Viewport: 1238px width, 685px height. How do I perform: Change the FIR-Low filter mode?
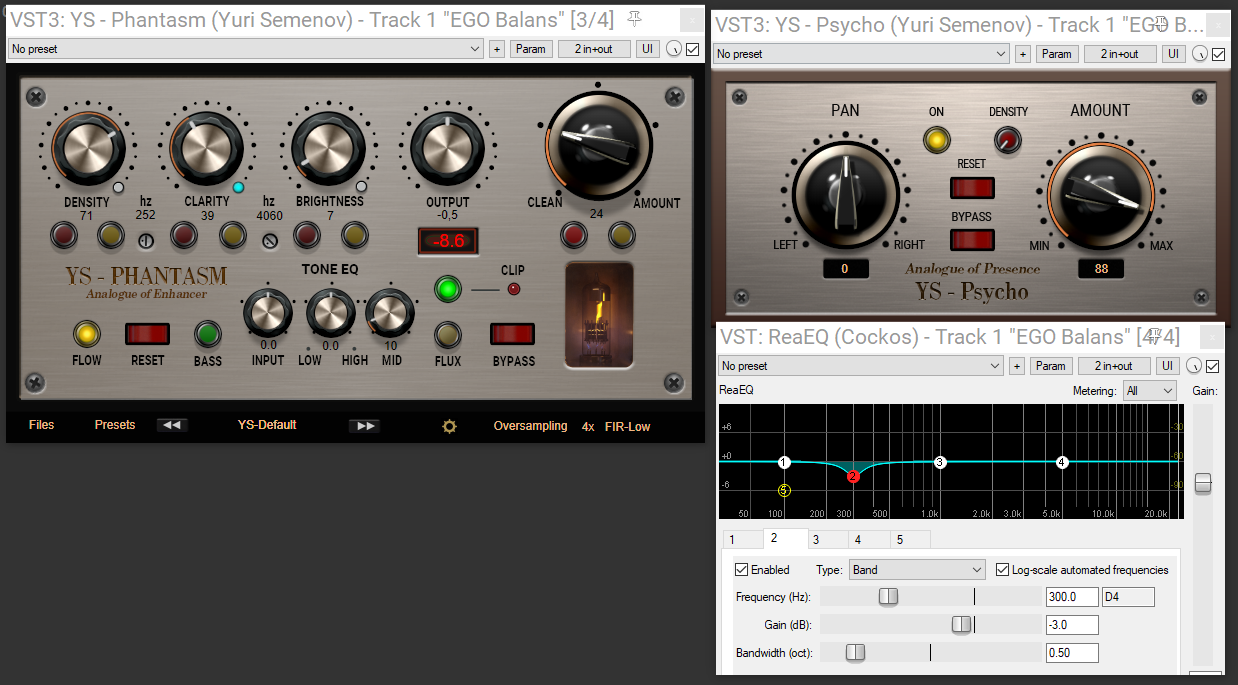[627, 426]
